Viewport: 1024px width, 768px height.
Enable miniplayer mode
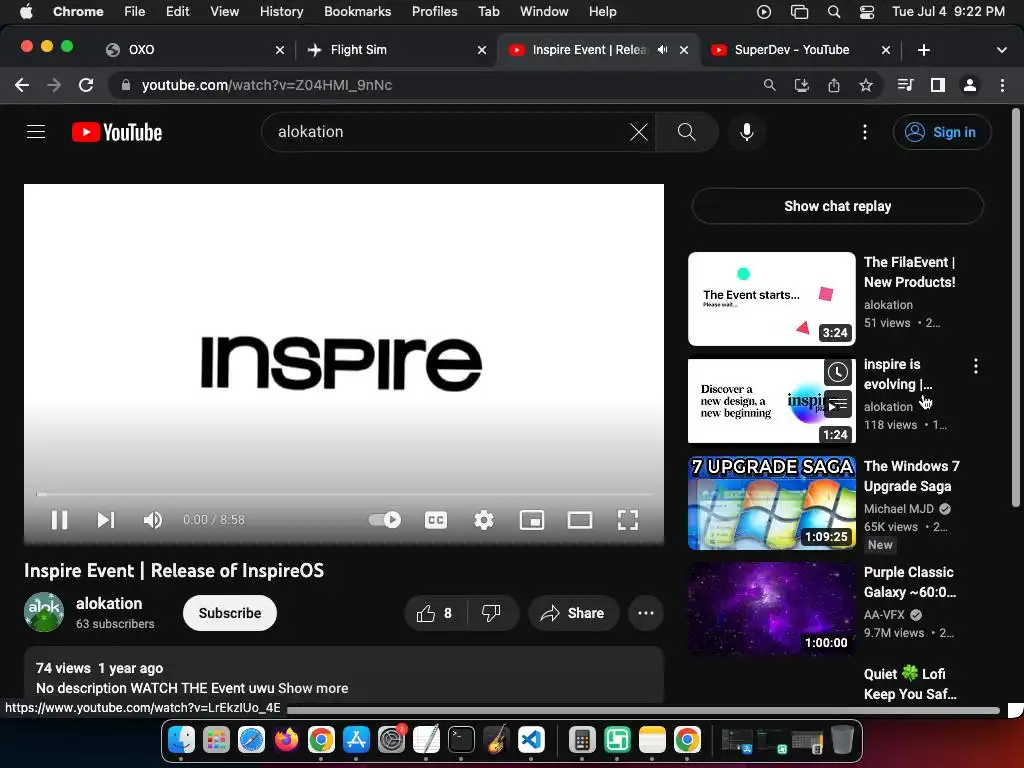click(x=532, y=520)
